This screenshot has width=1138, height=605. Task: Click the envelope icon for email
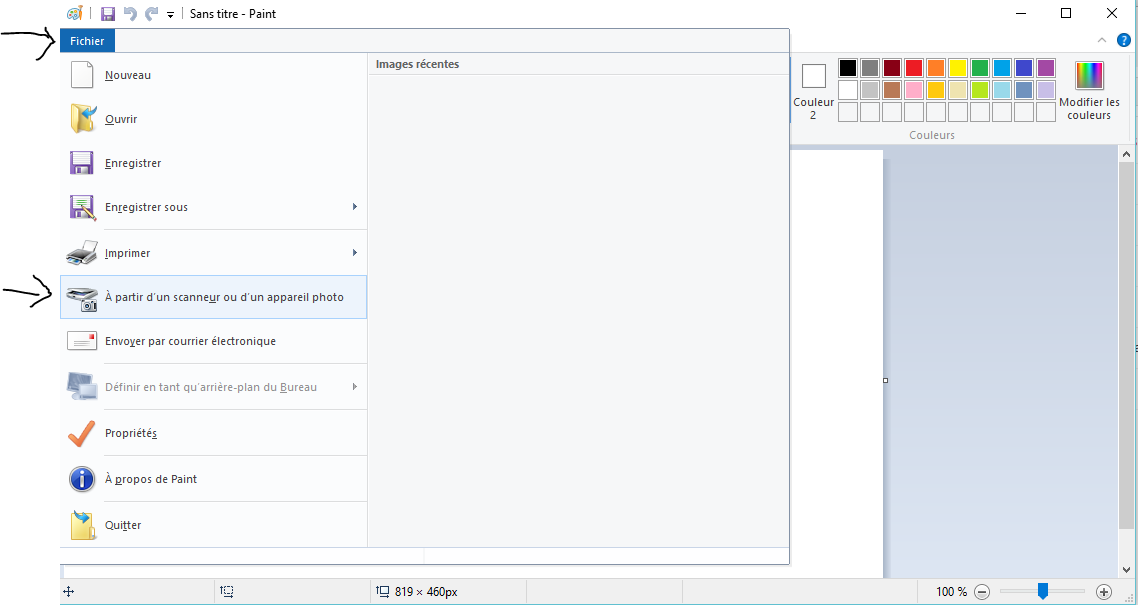point(81,341)
